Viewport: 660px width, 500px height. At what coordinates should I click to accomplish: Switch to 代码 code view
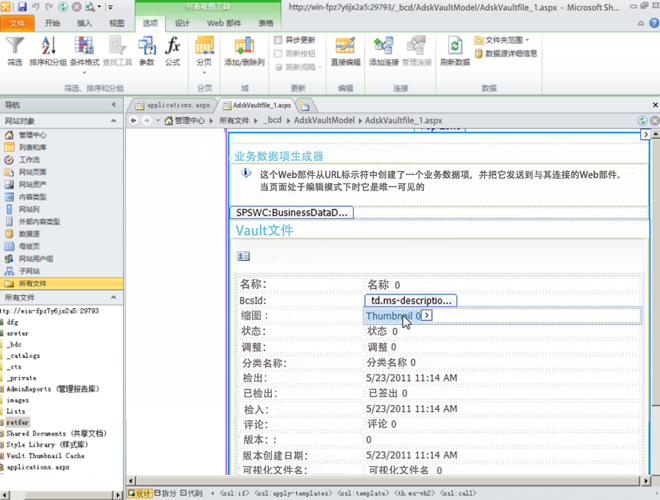(x=192, y=493)
